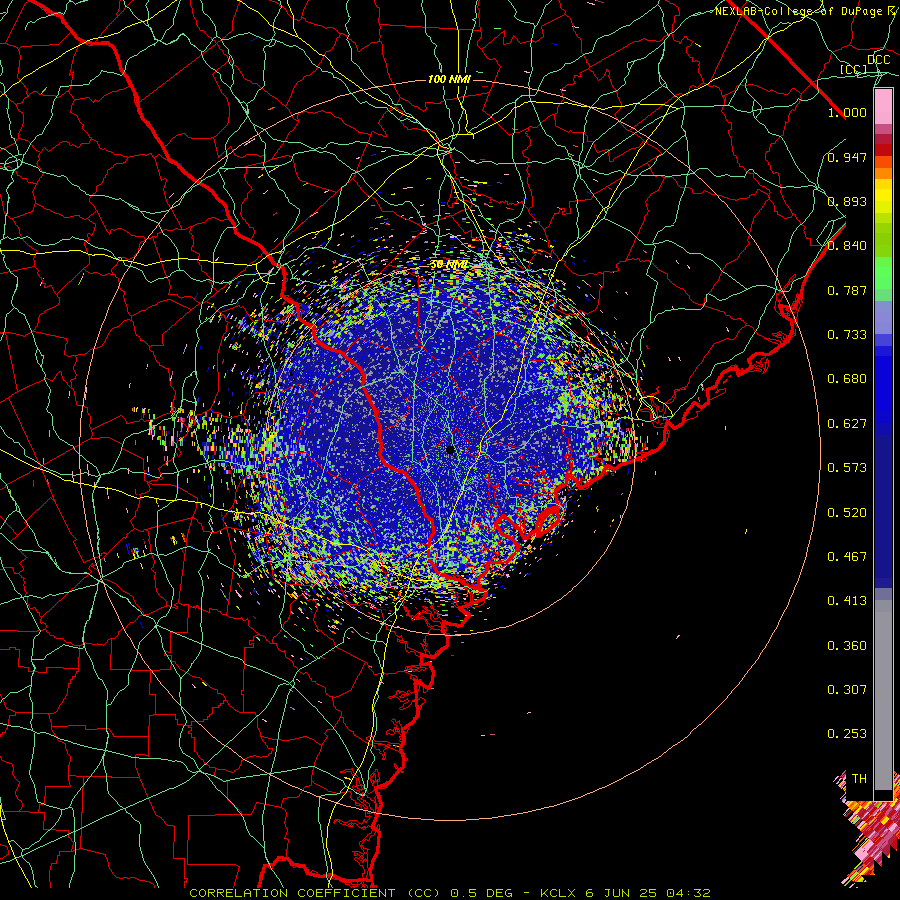Click the 0.573 scale label

click(847, 468)
